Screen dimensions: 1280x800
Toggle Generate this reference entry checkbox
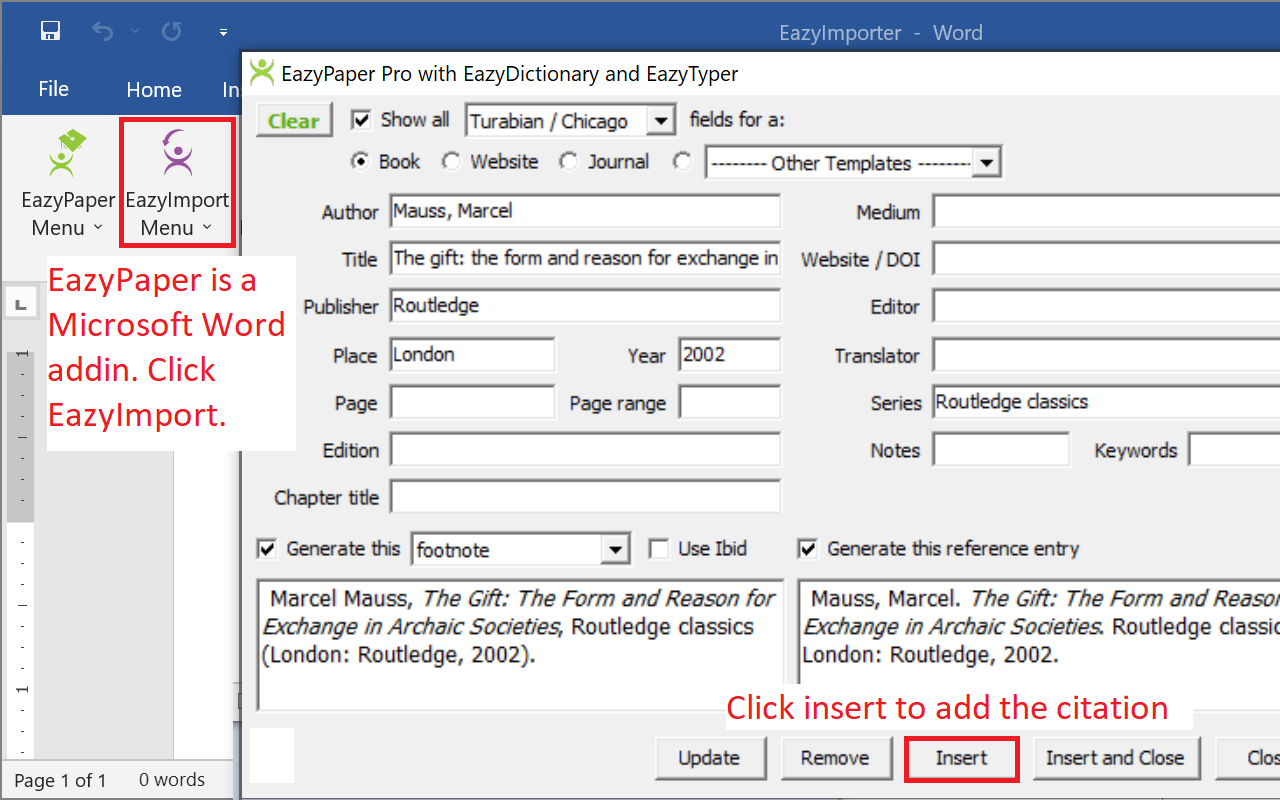click(807, 548)
